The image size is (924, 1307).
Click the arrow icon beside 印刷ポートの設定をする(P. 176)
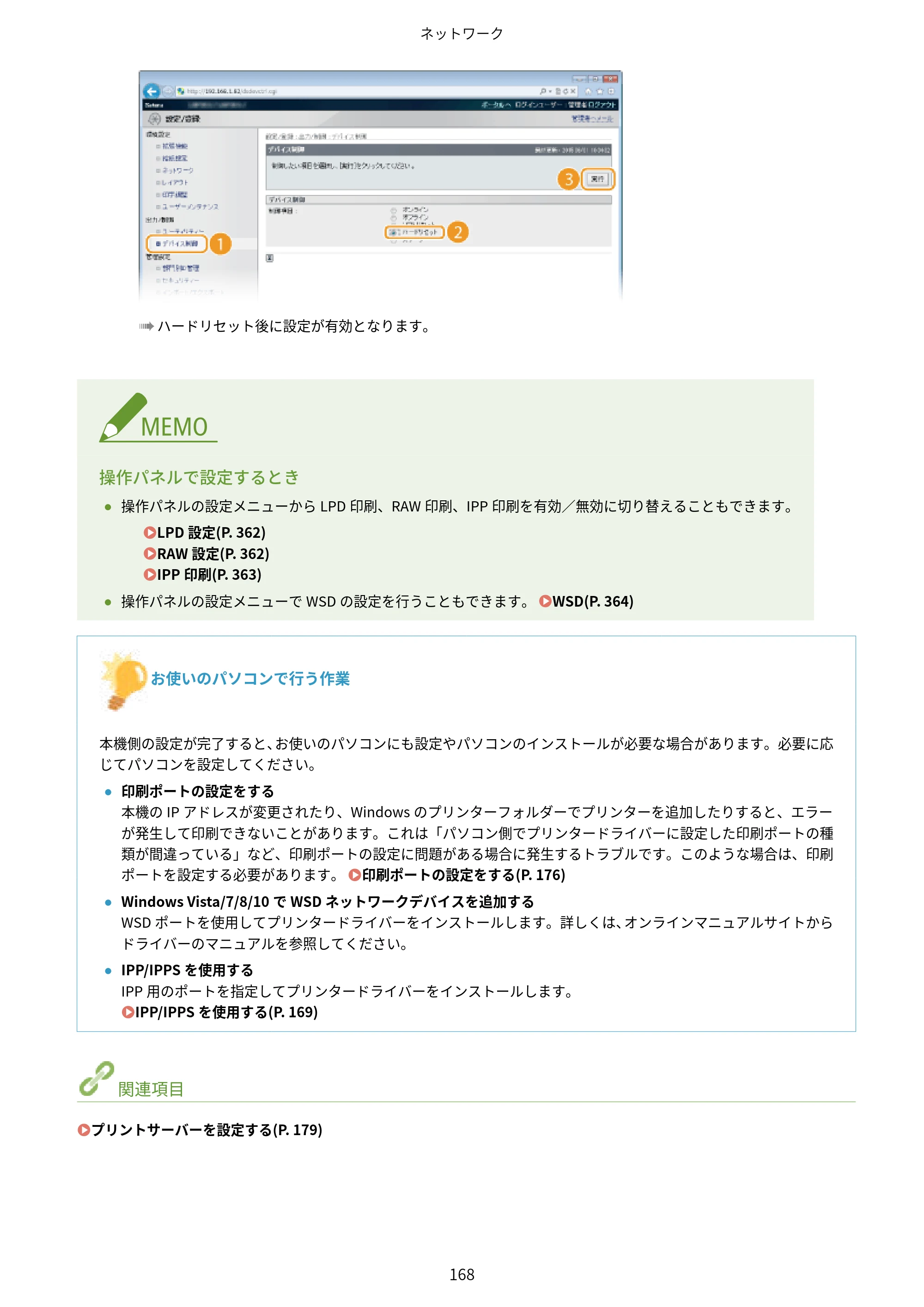pyautogui.click(x=355, y=875)
